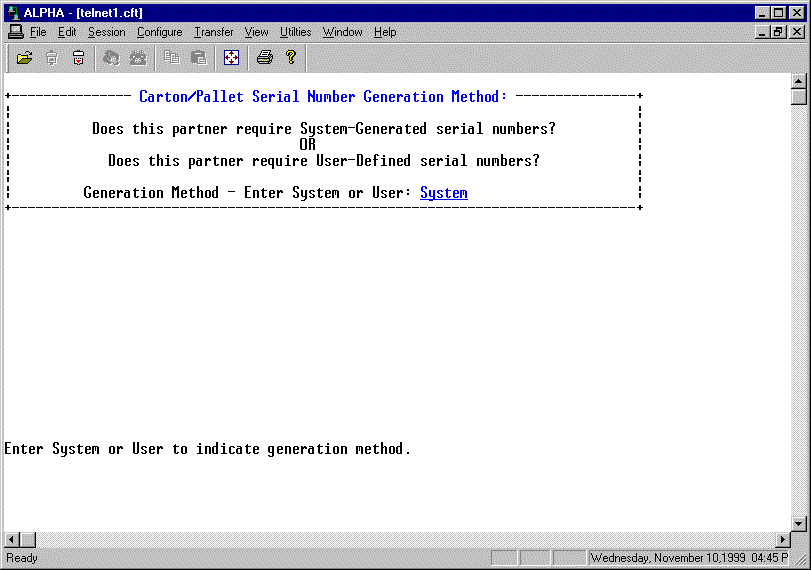The width and height of the screenshot is (811, 570).
Task: Open the Session menu
Action: [x=106, y=32]
